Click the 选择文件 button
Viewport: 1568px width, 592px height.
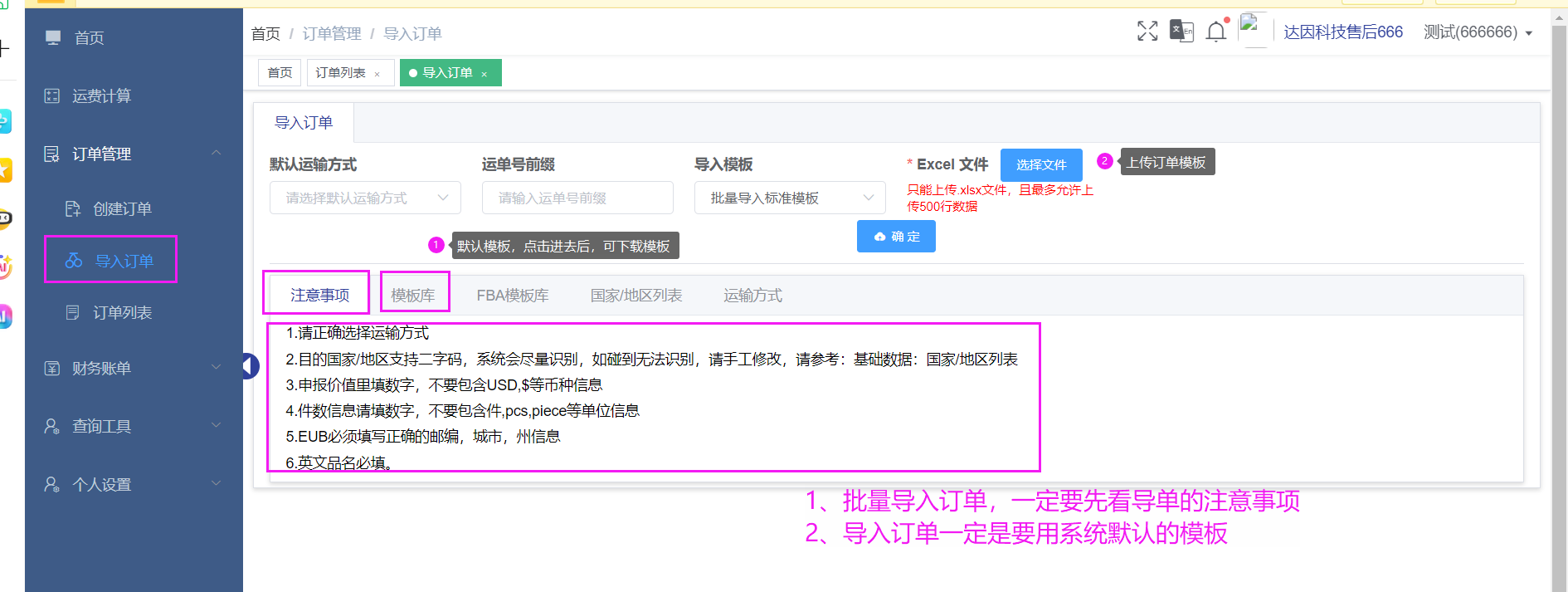point(1040,165)
